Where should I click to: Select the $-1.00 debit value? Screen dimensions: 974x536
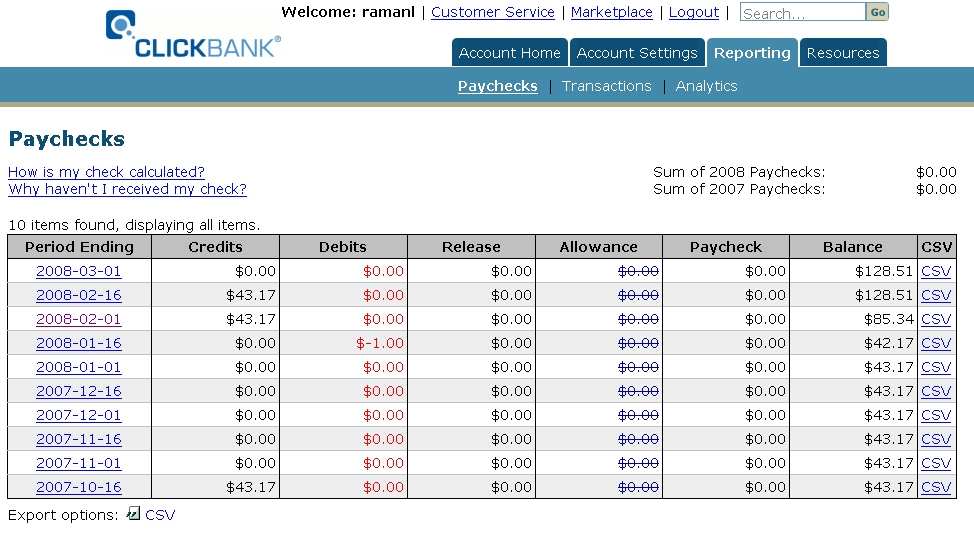point(380,343)
